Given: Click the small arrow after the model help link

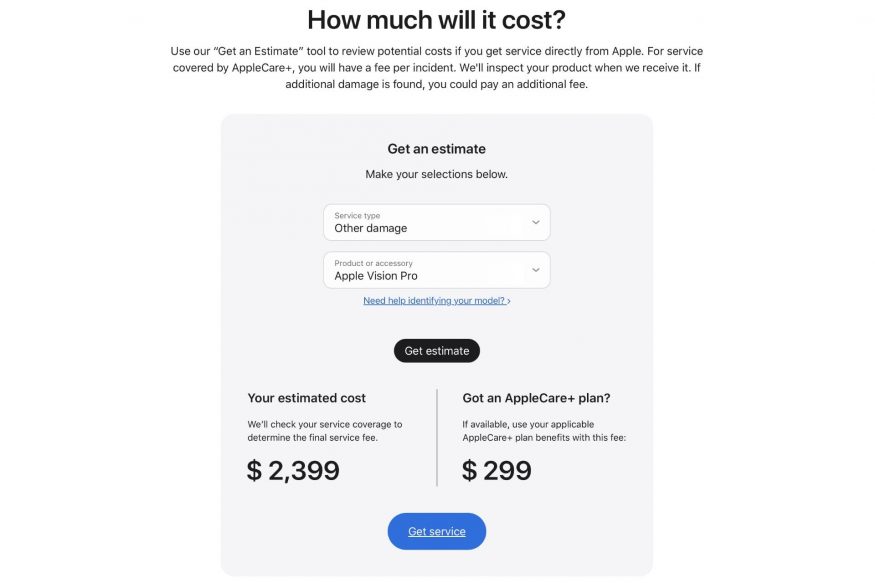Looking at the screenshot, I should tap(508, 301).
